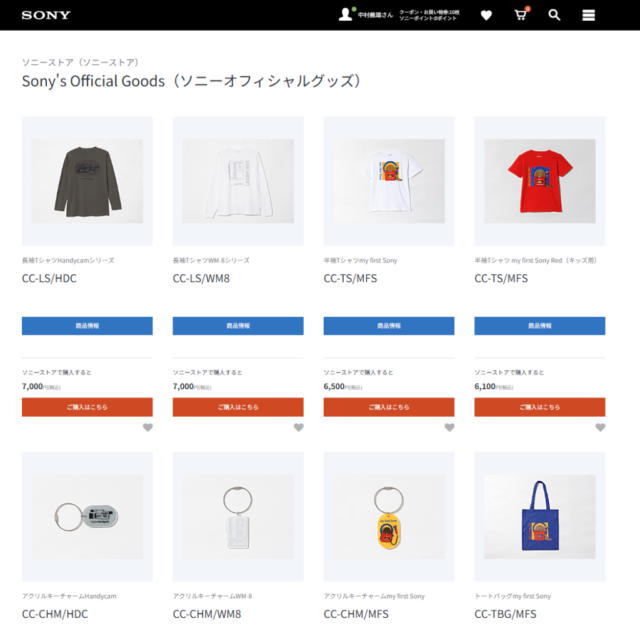Click the my first Sony Red kids T-shirt title
The height and width of the screenshot is (641, 640).
[535, 260]
